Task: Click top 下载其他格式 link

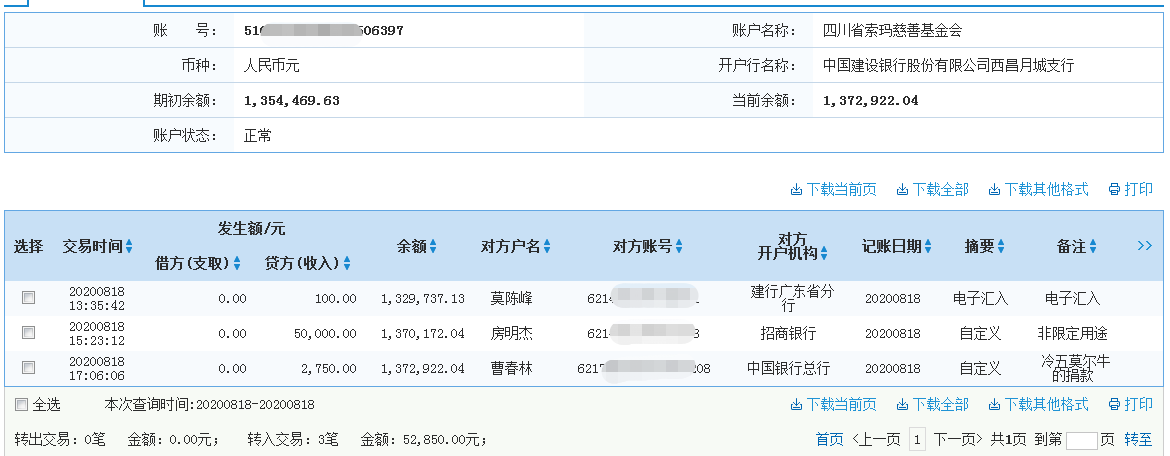Action: coord(1039,190)
